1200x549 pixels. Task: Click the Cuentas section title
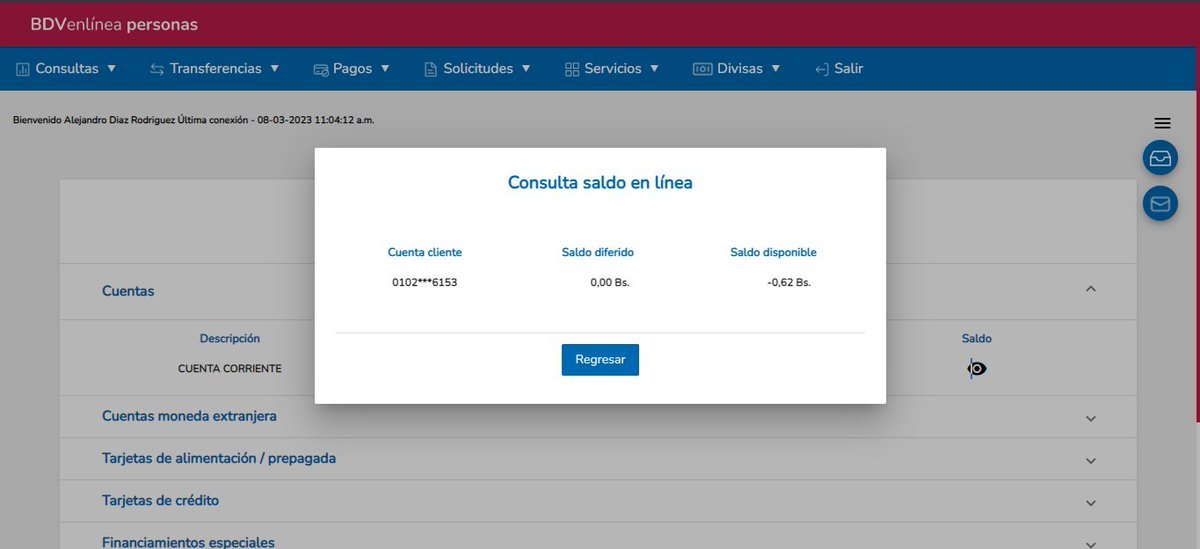pos(128,291)
